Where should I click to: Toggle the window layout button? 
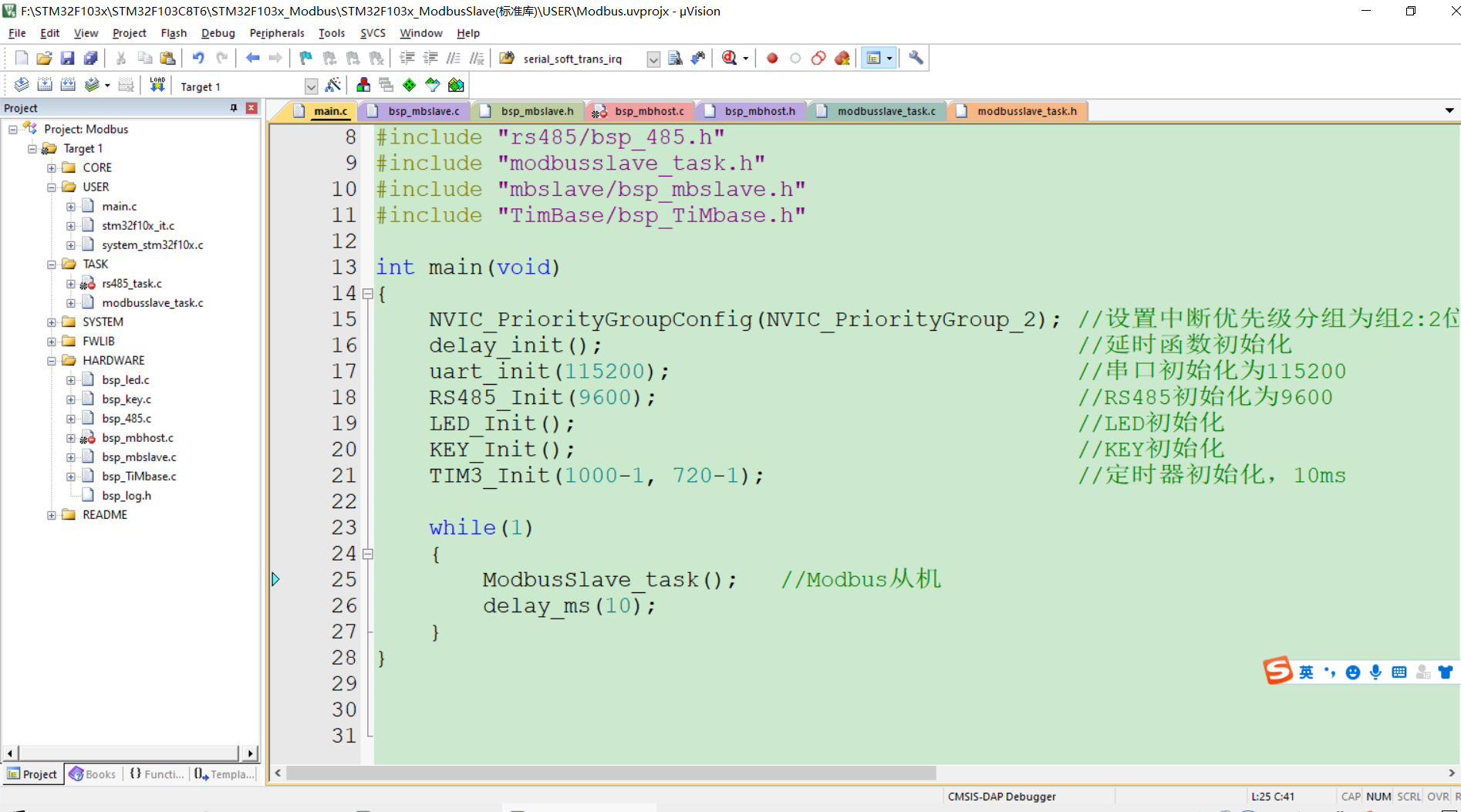(874, 58)
